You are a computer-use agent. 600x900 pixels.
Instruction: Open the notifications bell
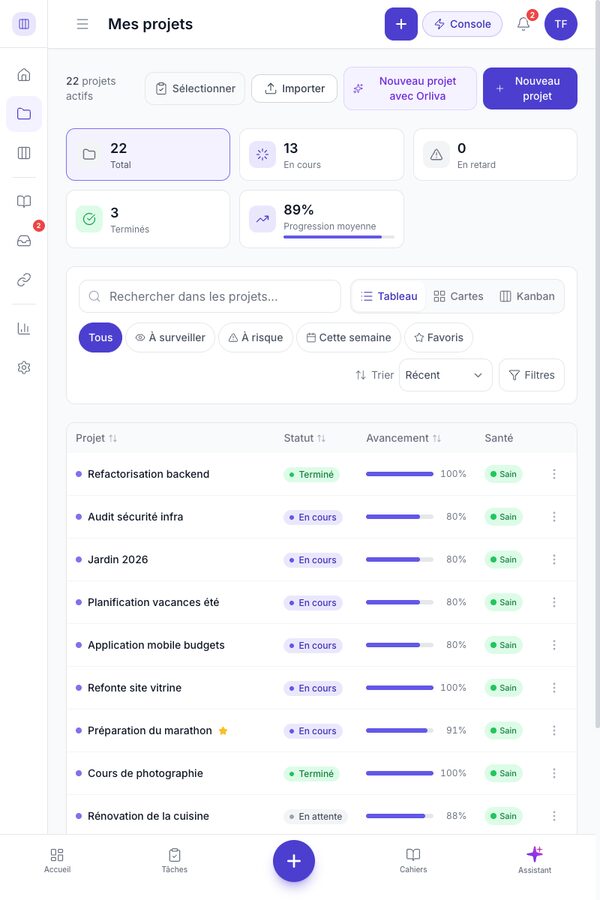tap(523, 24)
